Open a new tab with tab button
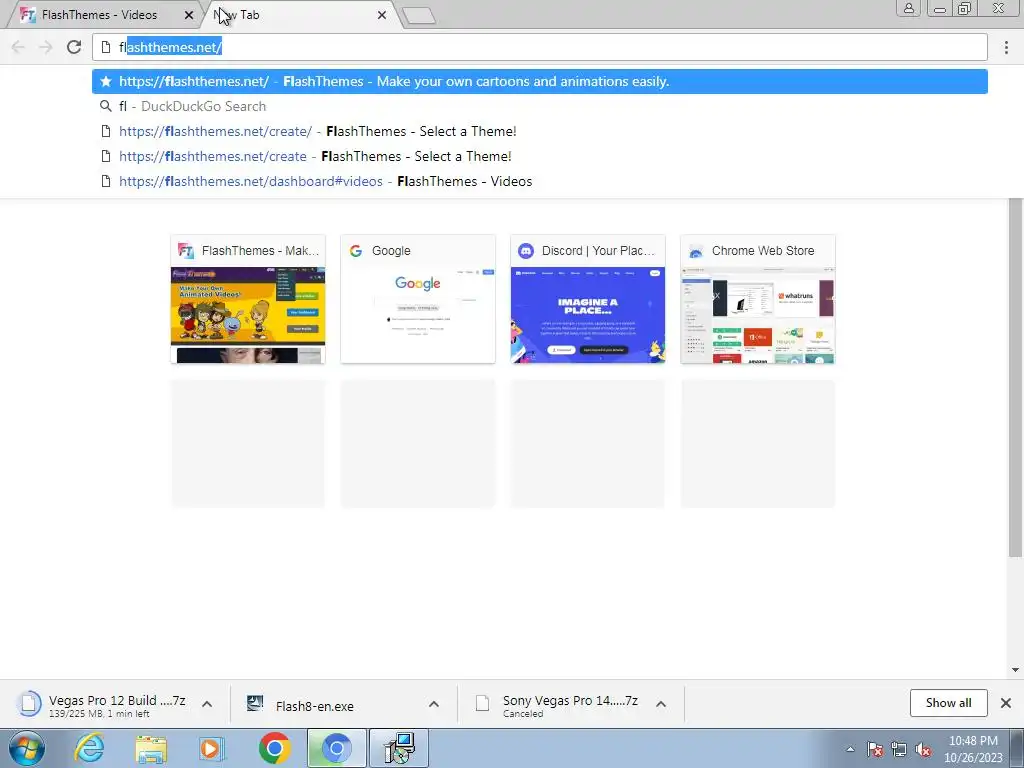Viewport: 1024px width, 768px height. click(419, 16)
